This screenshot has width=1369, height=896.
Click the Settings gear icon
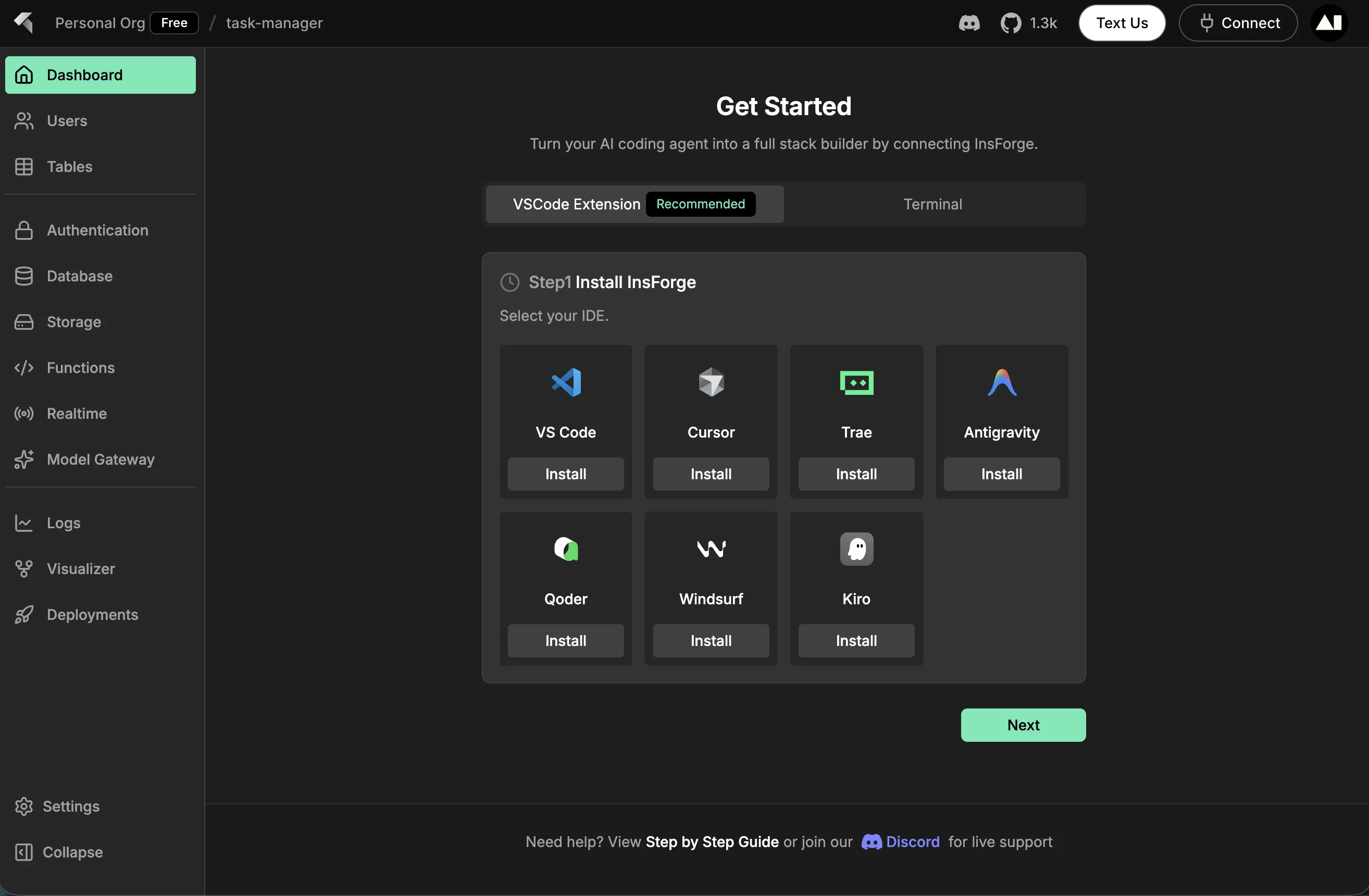[x=23, y=806]
